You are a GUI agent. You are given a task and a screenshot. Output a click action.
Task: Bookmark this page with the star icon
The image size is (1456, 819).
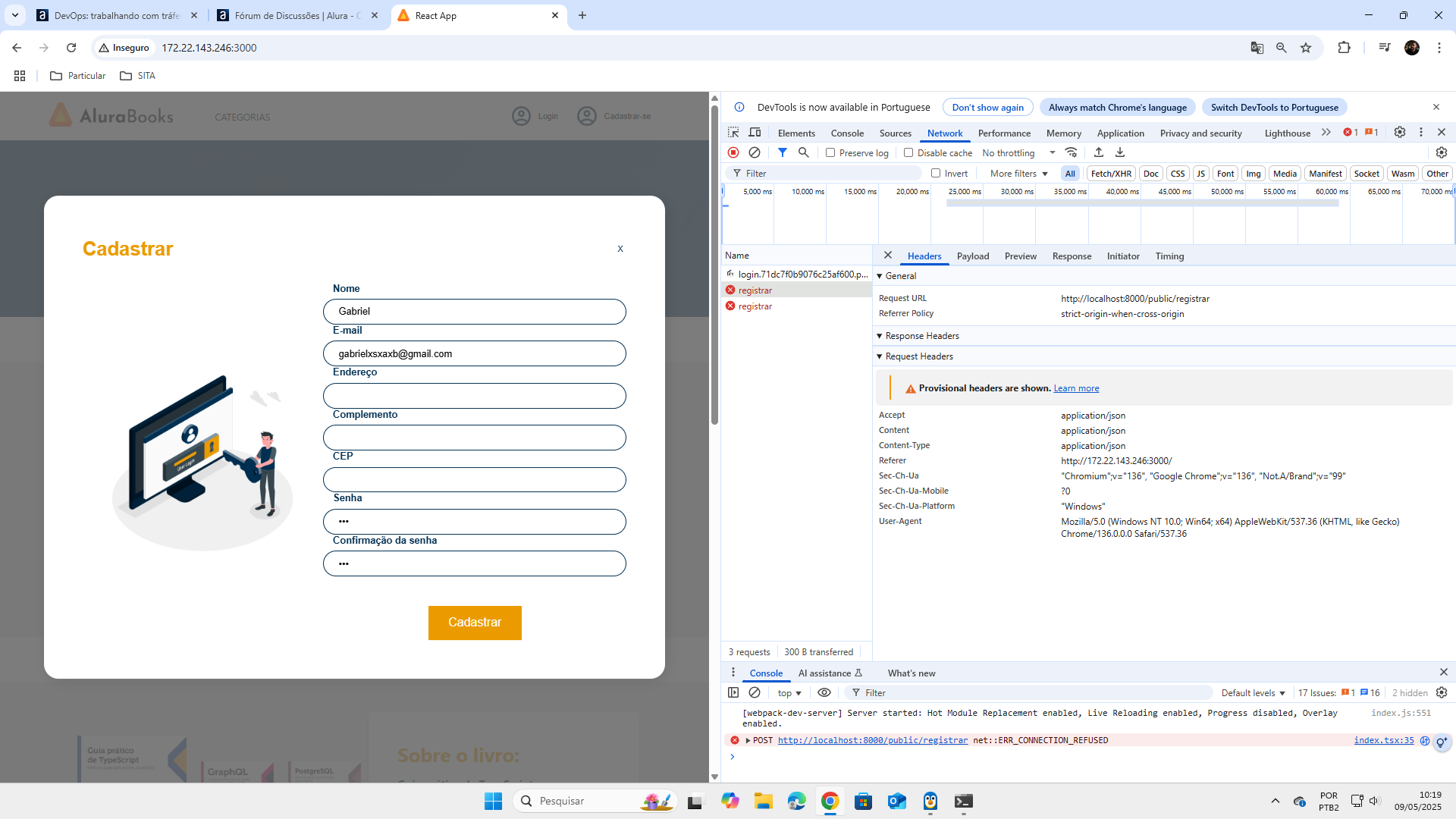(1306, 48)
